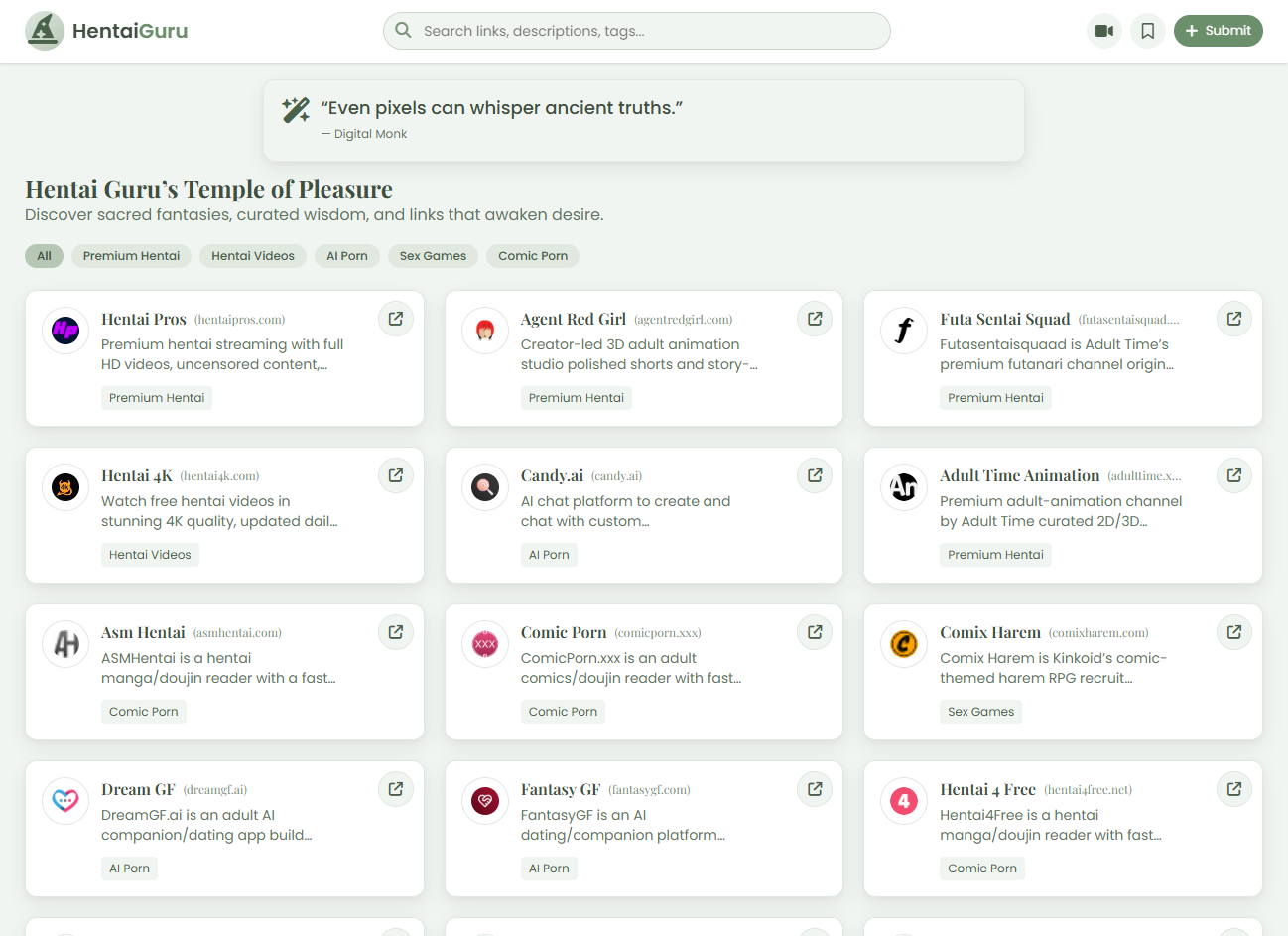The width and height of the screenshot is (1288, 936).
Task: Click Hentai Videos tag on Hentai 4K card
Action: (x=150, y=555)
